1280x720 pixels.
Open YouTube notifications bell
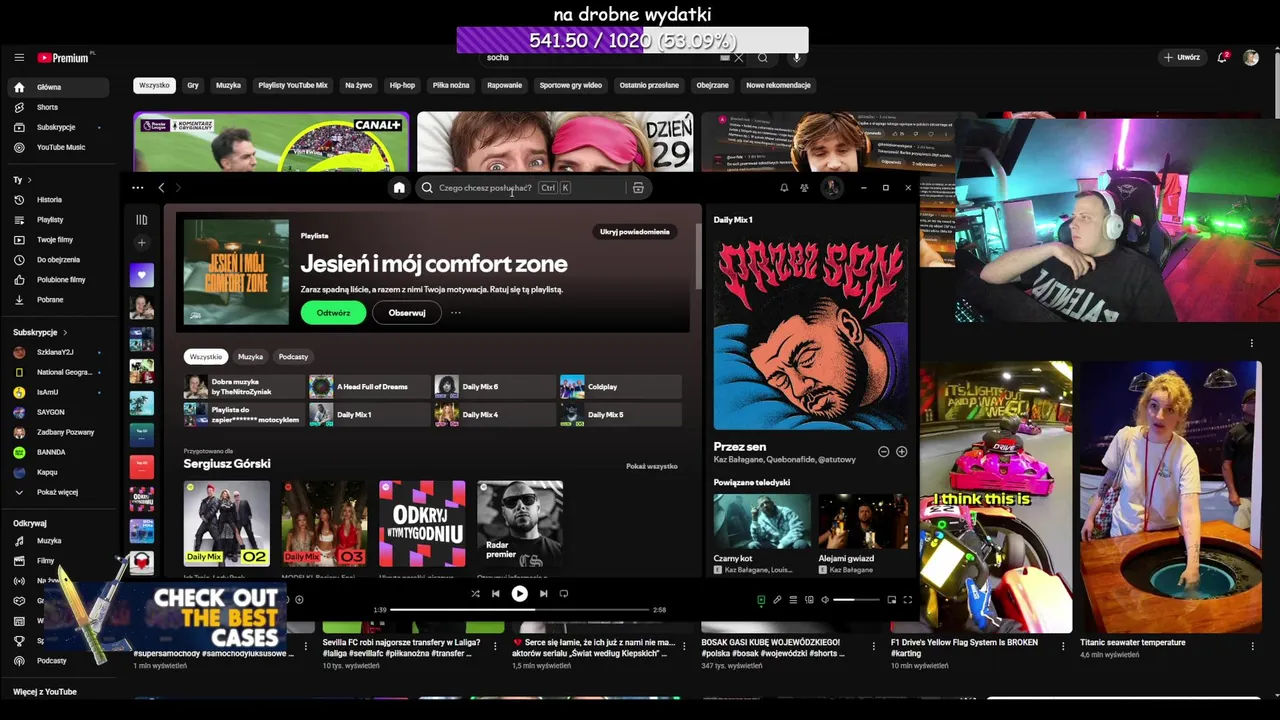click(1222, 58)
